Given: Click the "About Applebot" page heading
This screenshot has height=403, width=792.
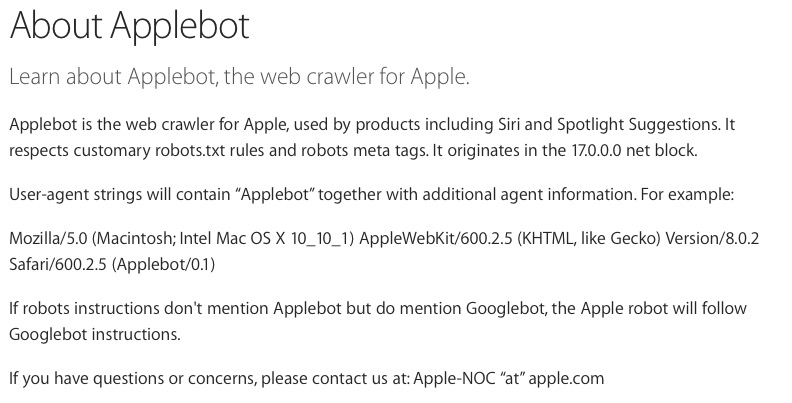Looking at the screenshot, I should [129, 25].
